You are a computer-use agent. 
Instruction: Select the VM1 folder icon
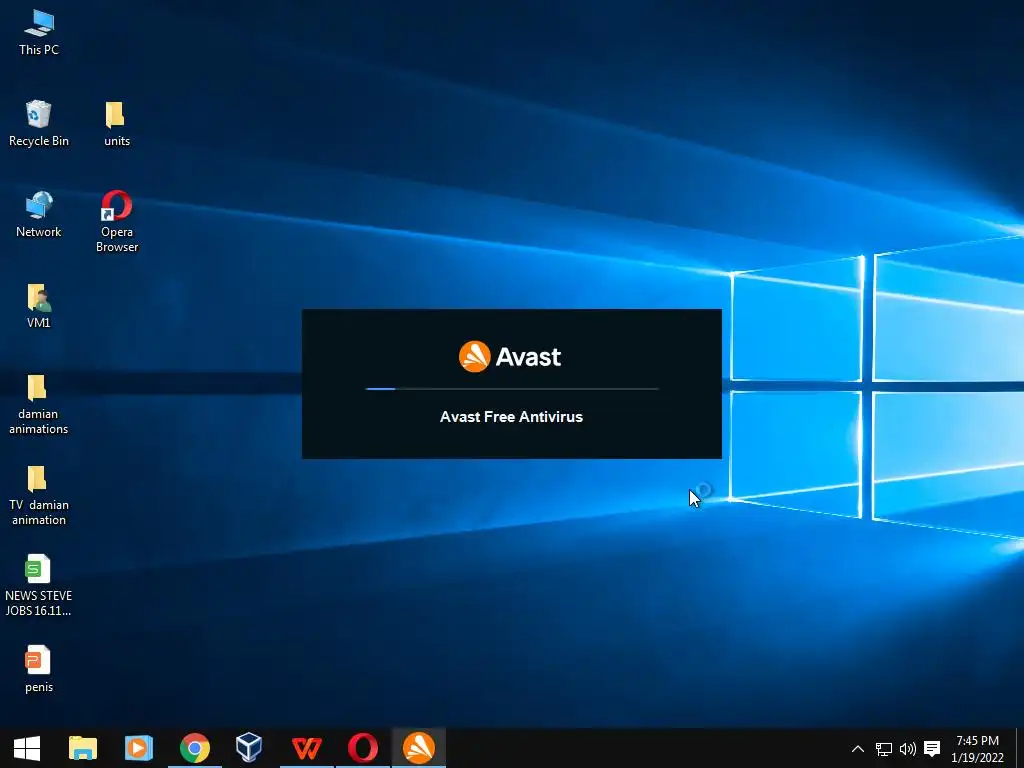[39, 306]
